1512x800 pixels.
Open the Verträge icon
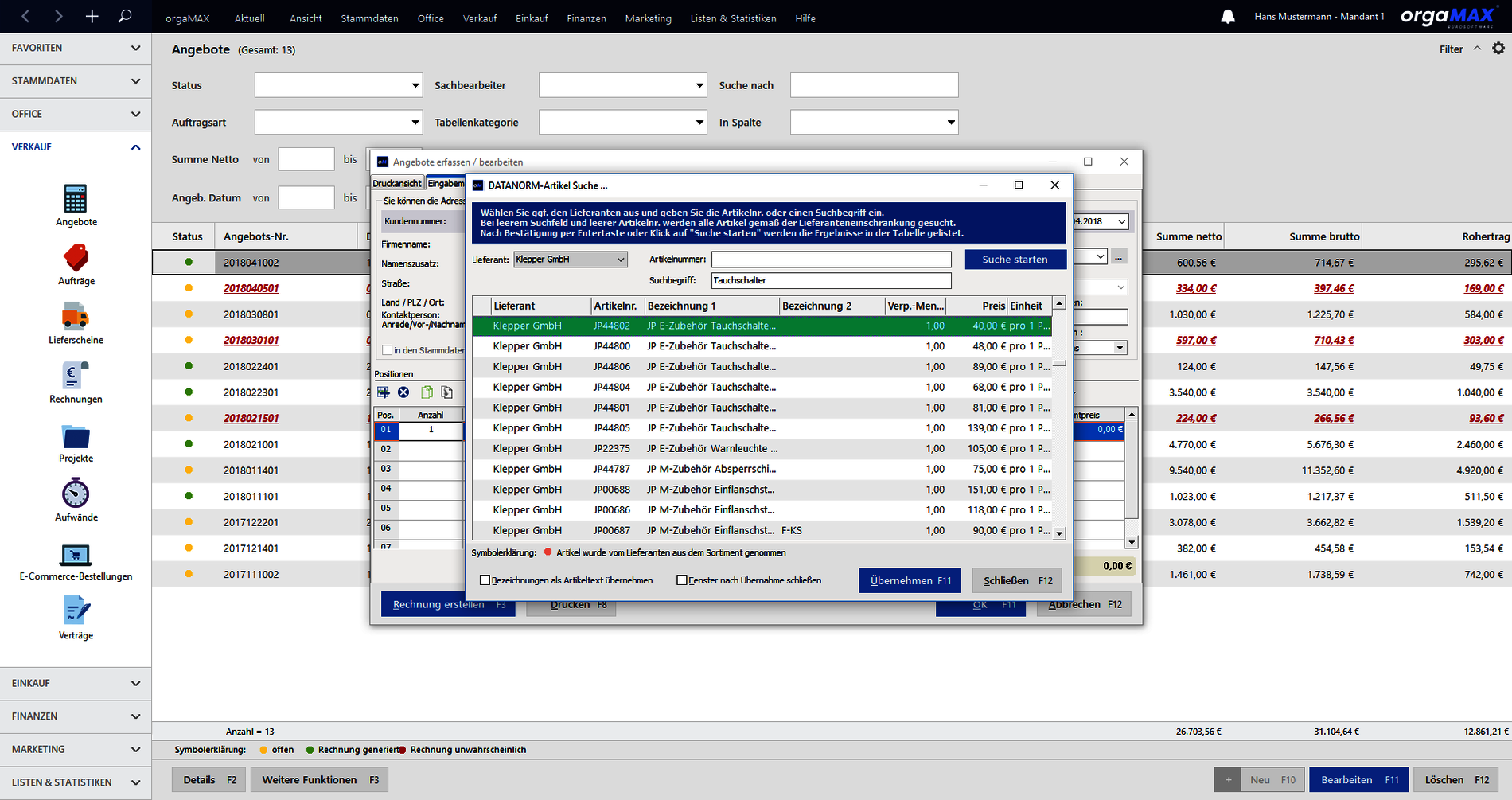click(76, 611)
